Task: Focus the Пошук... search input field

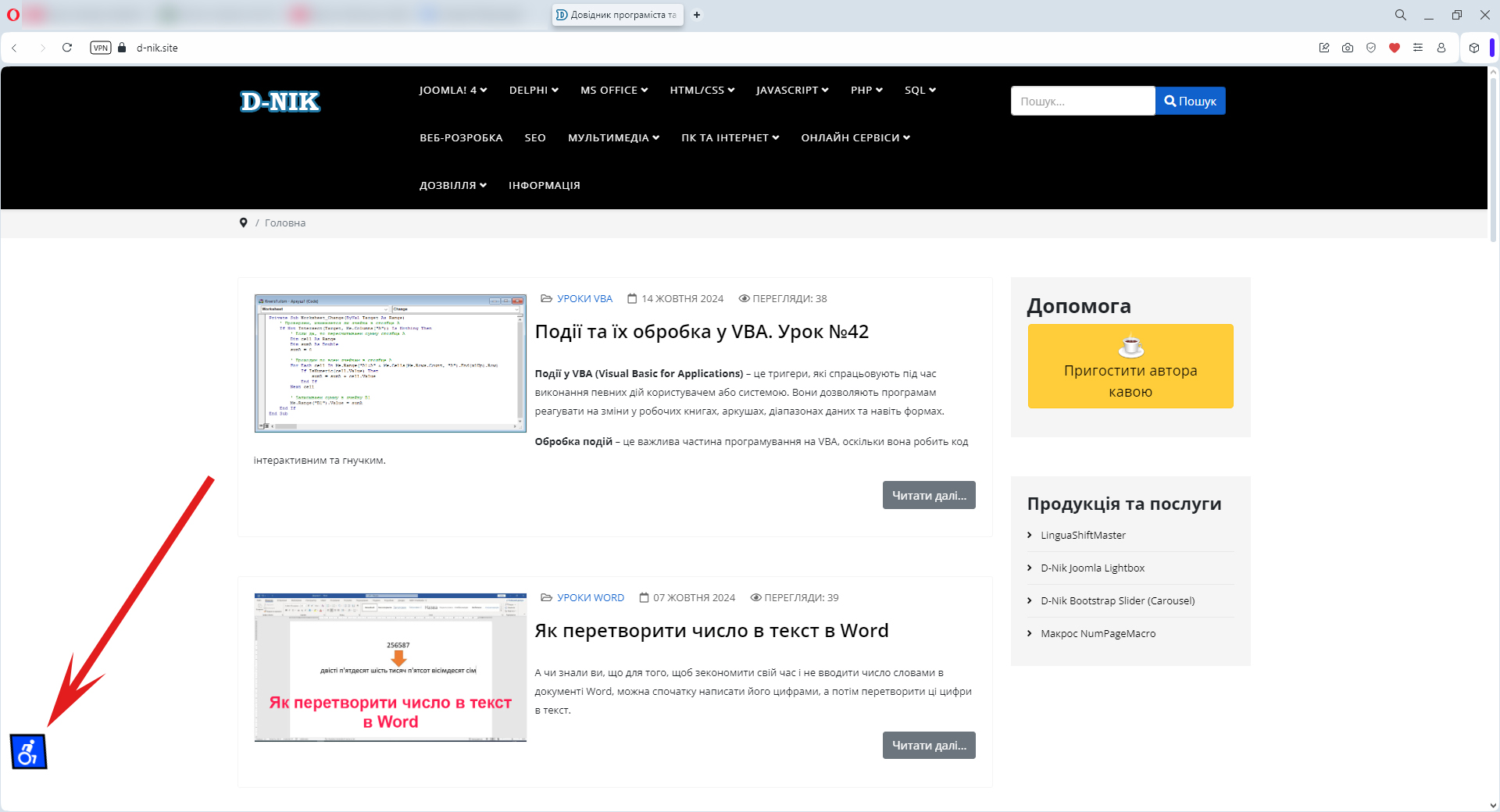Action: 1083,101
